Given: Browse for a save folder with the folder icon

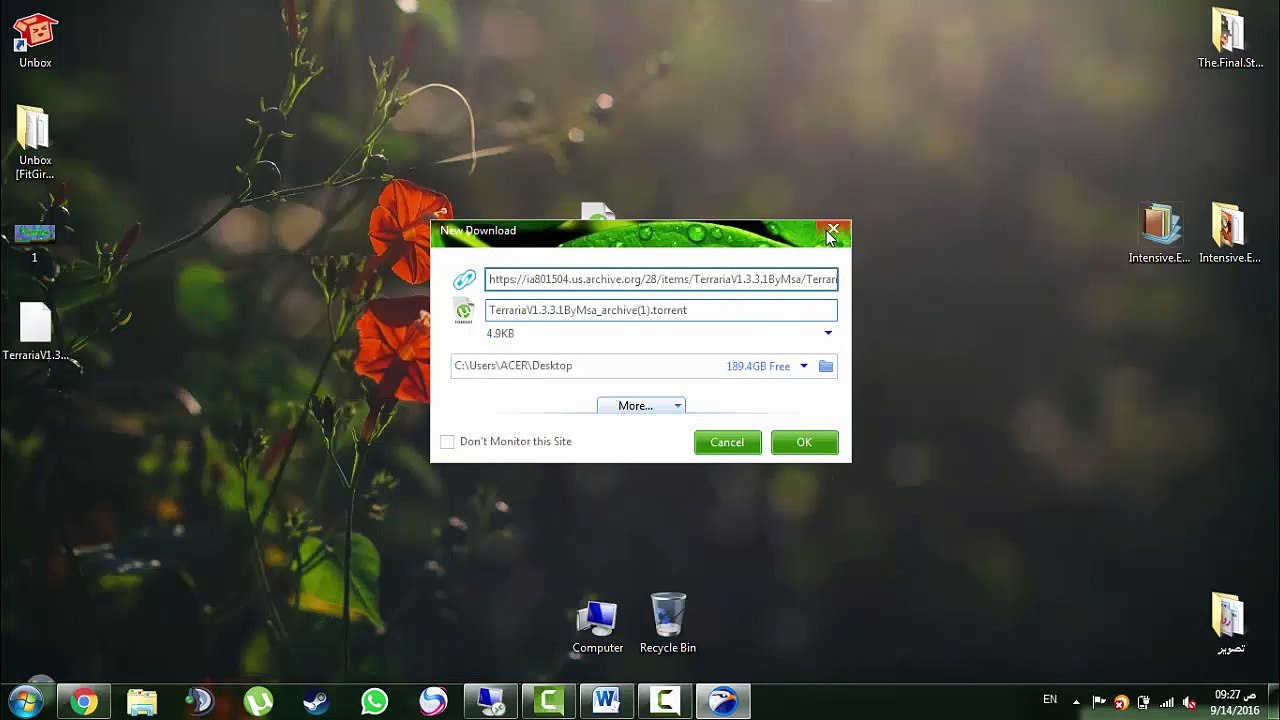Looking at the screenshot, I should click(x=826, y=366).
